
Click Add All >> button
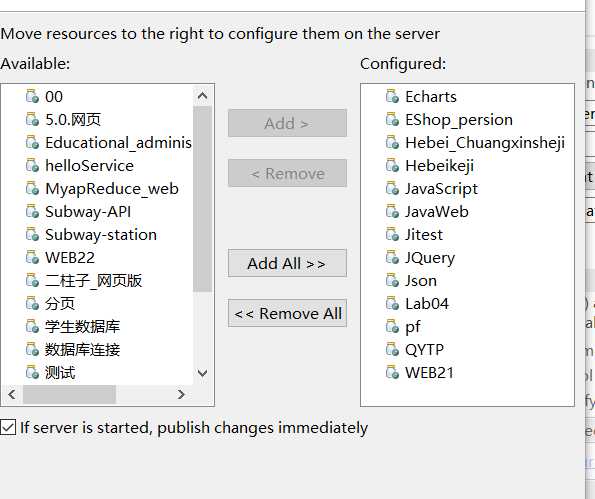click(x=287, y=263)
